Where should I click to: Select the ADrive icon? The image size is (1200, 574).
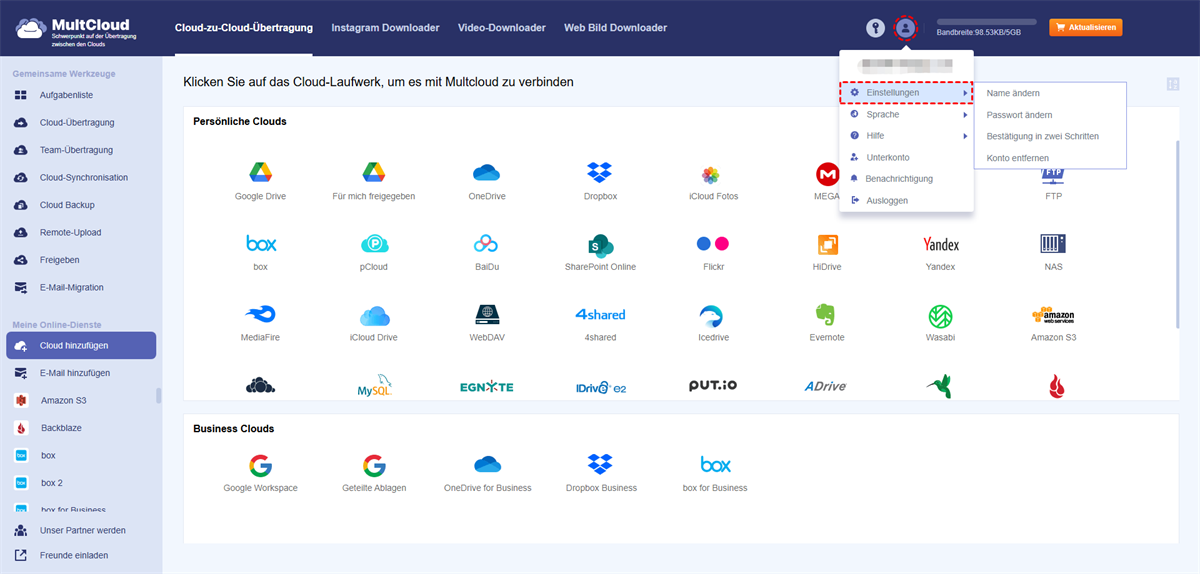pyautogui.click(x=826, y=386)
